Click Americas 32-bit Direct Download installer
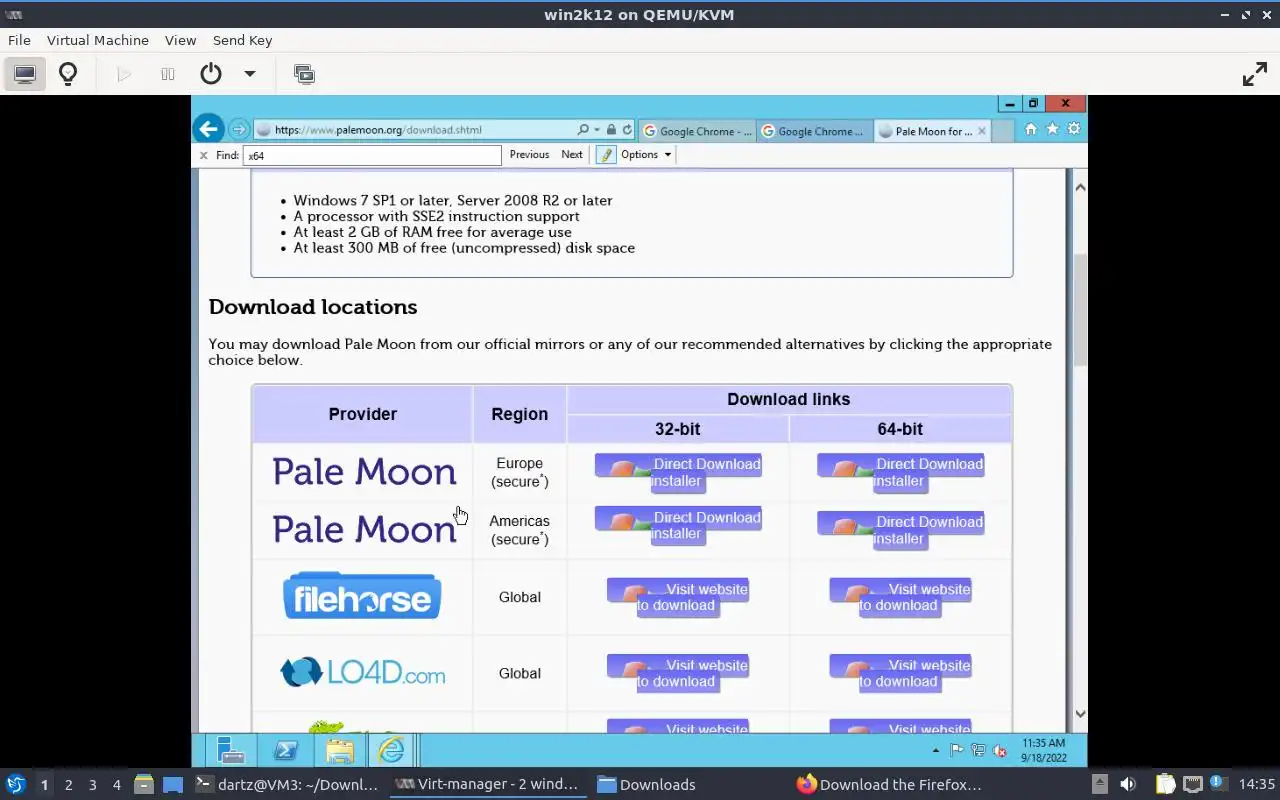The image size is (1280, 800). tap(678, 526)
